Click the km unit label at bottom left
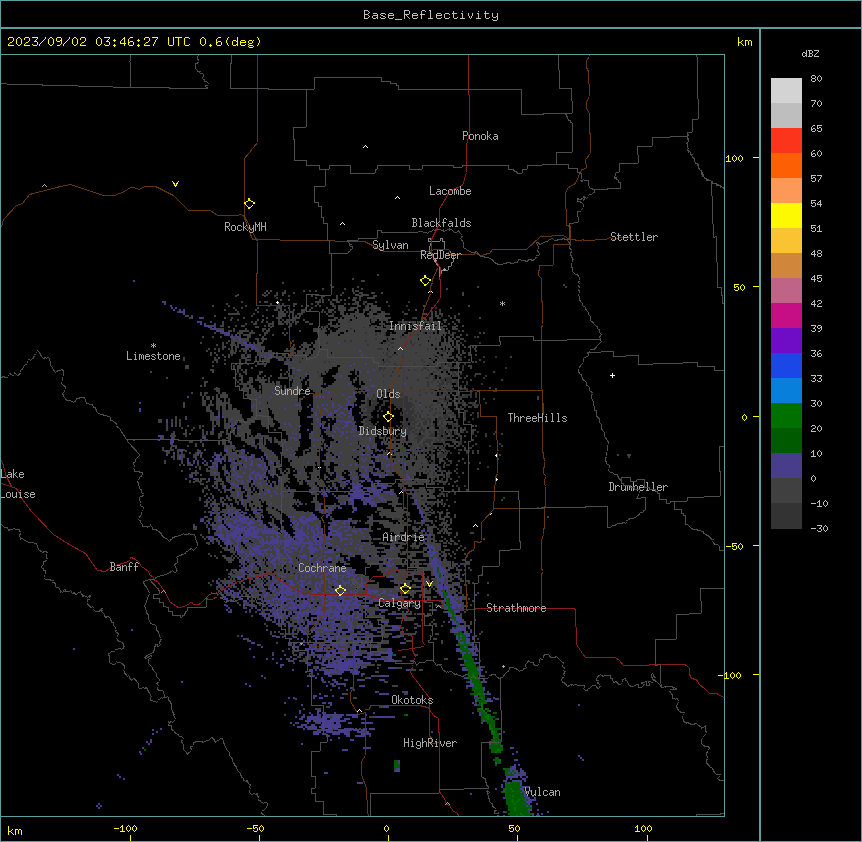862x842 pixels. coord(15,831)
